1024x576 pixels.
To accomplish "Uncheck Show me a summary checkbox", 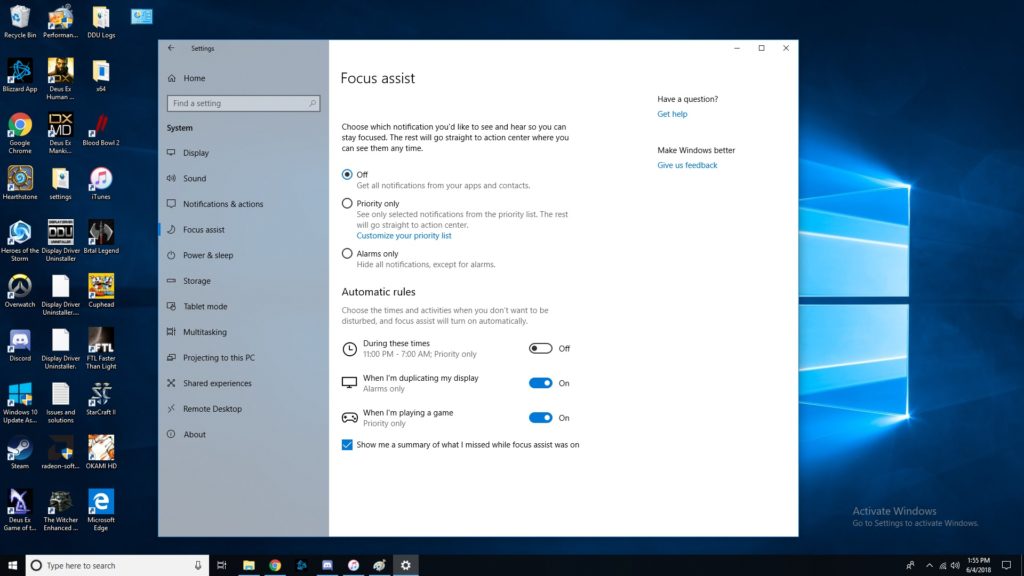I will (347, 445).
